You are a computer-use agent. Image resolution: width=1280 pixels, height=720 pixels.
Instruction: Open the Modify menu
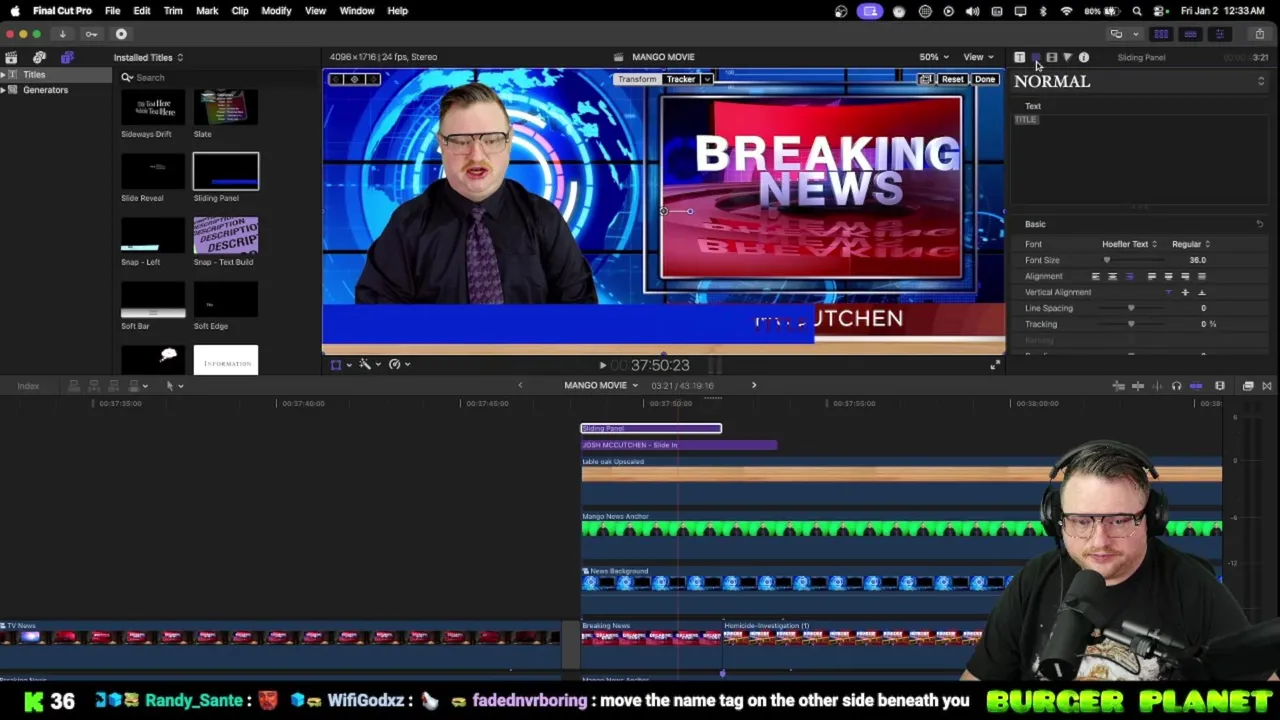pos(276,11)
